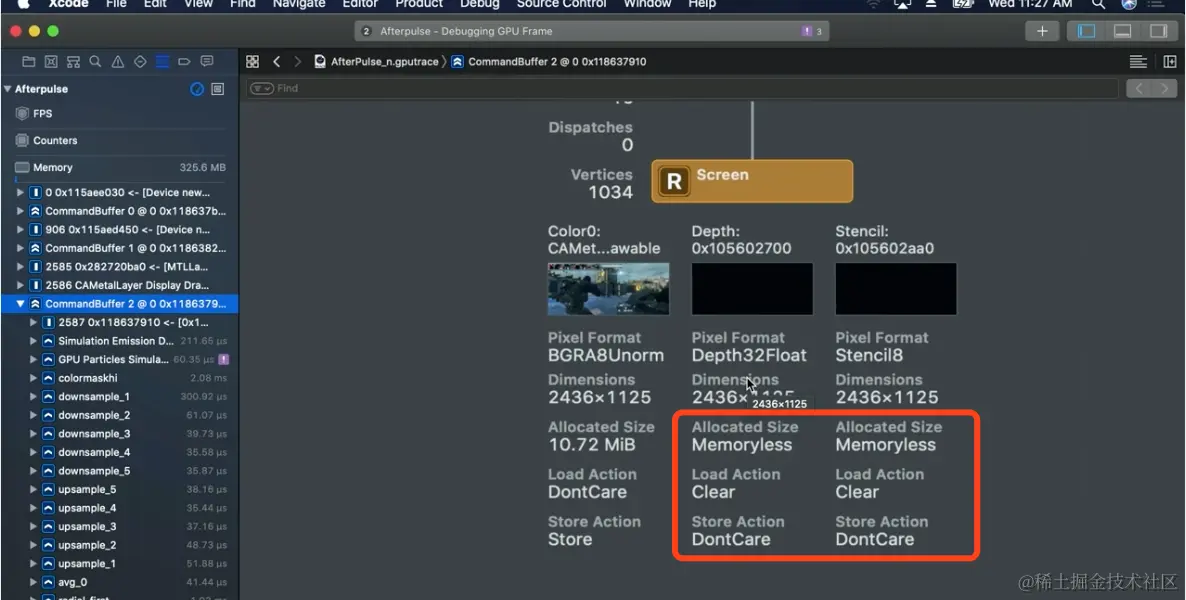This screenshot has height=600, width=1186.
Task: Open the Xcode menu
Action: tap(69, 4)
